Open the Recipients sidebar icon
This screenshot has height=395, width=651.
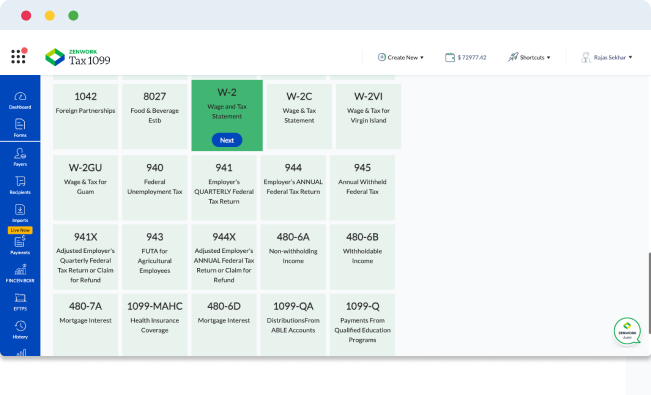coord(20,185)
